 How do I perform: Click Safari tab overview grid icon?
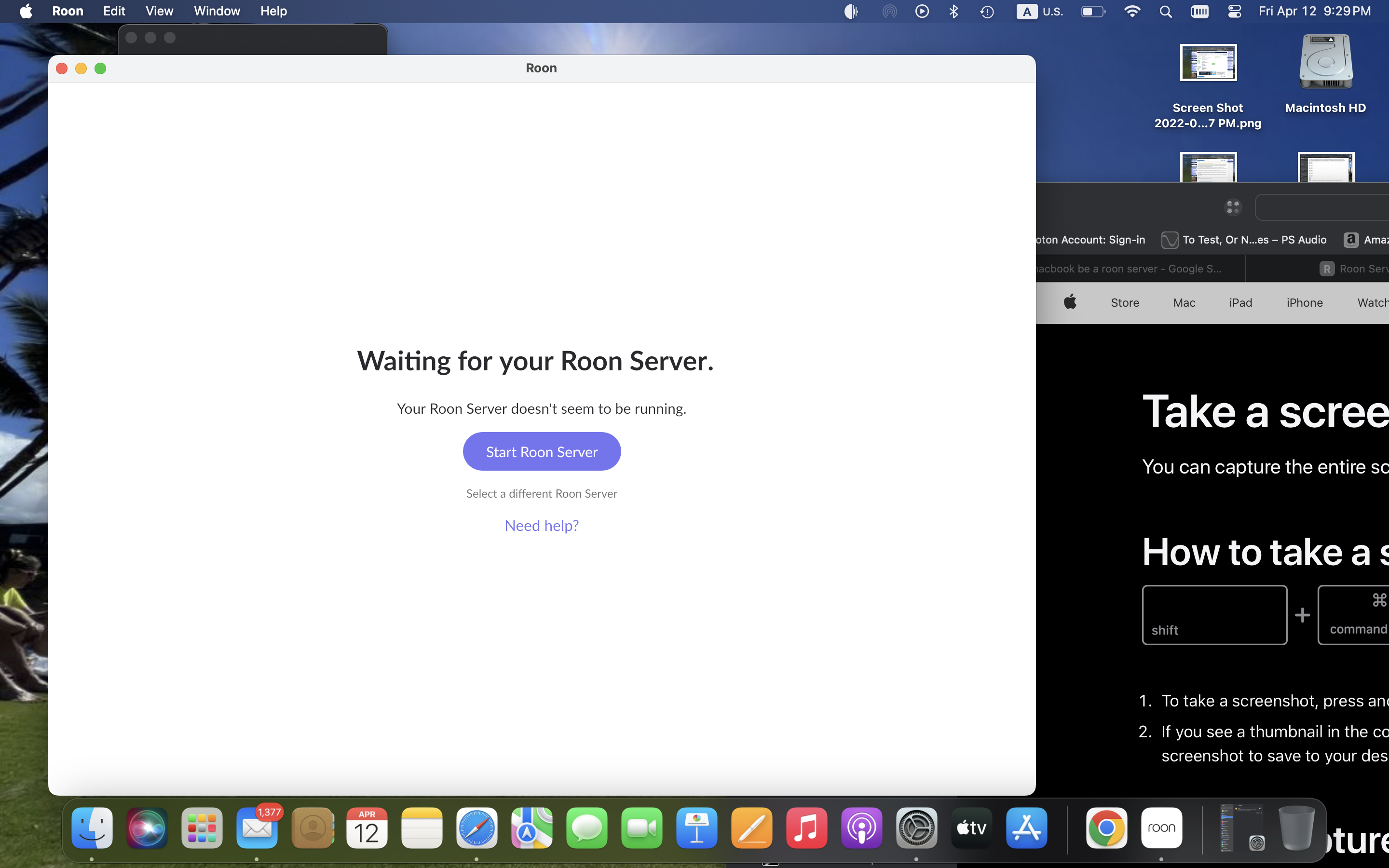point(1233,207)
